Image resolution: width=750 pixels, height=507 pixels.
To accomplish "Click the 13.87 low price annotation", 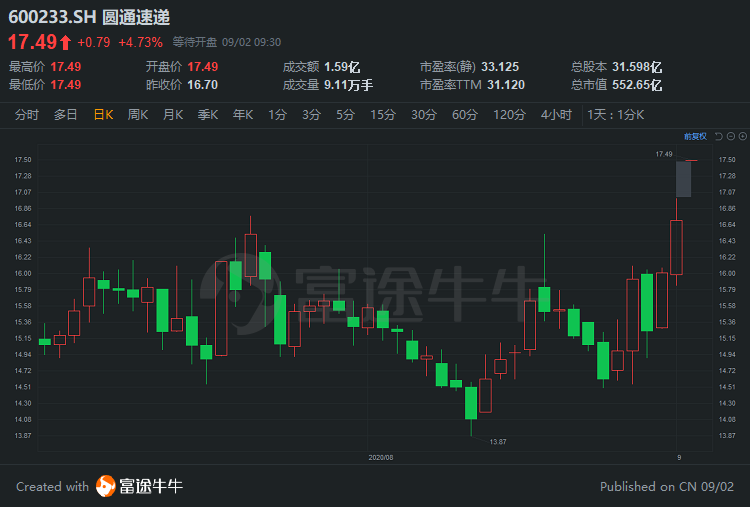I will pyautogui.click(x=498, y=441).
